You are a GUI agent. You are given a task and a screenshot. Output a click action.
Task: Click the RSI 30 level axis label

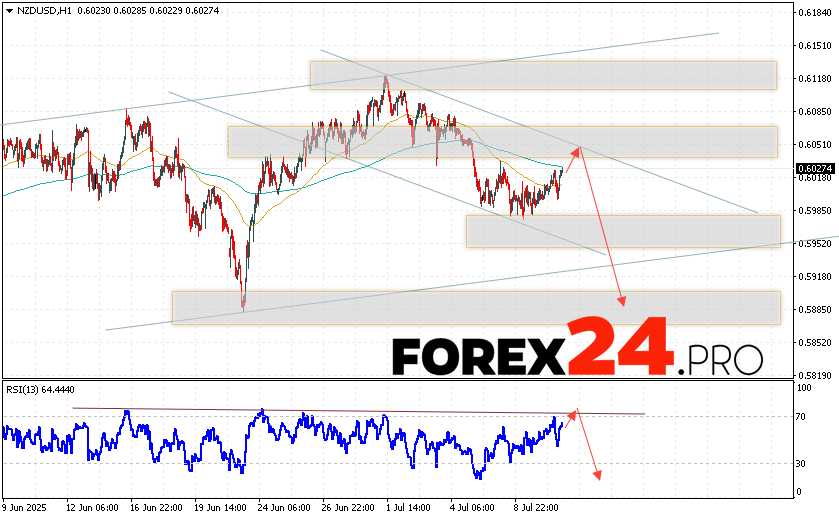pos(801,463)
